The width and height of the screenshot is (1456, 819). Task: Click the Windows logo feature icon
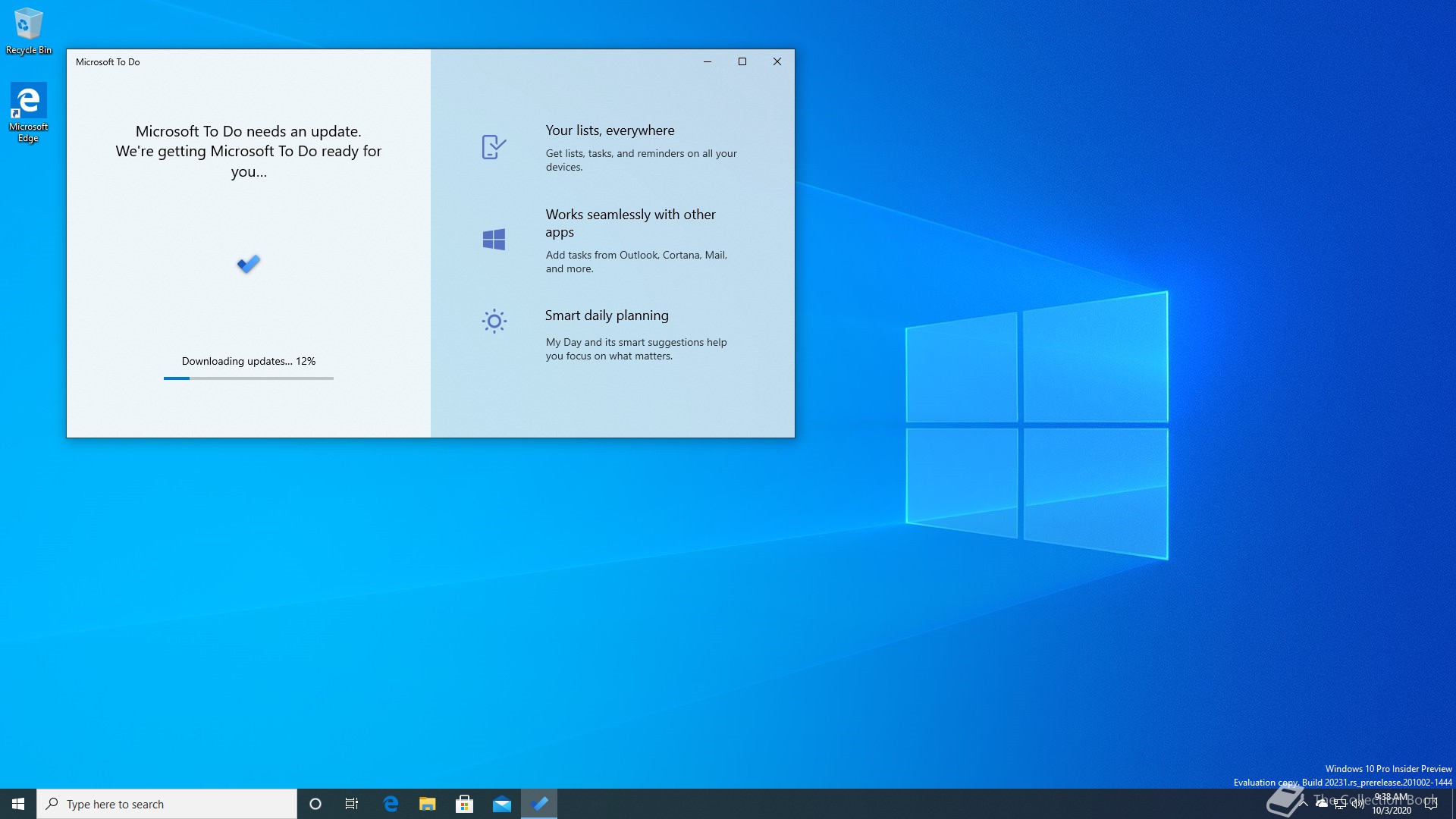[x=494, y=240]
